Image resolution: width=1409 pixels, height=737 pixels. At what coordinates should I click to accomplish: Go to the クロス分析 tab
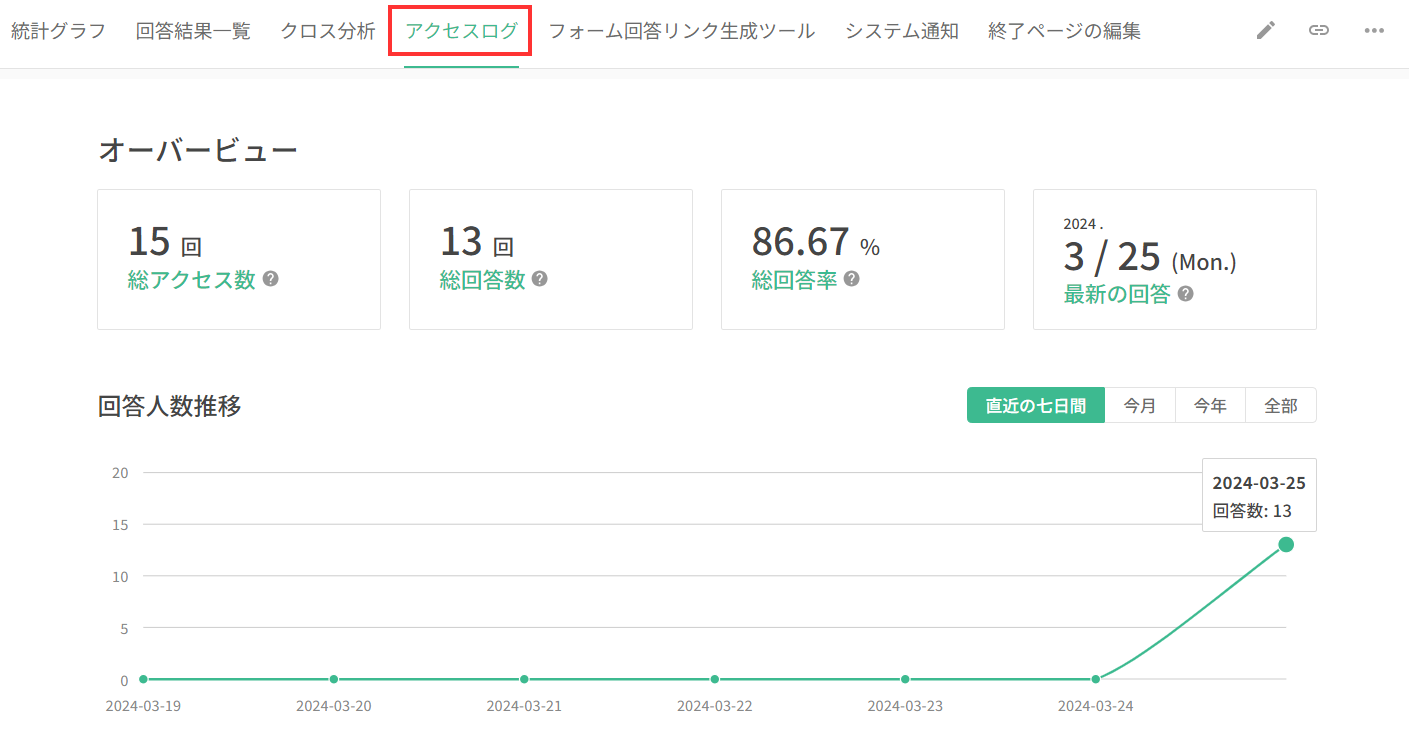point(328,31)
